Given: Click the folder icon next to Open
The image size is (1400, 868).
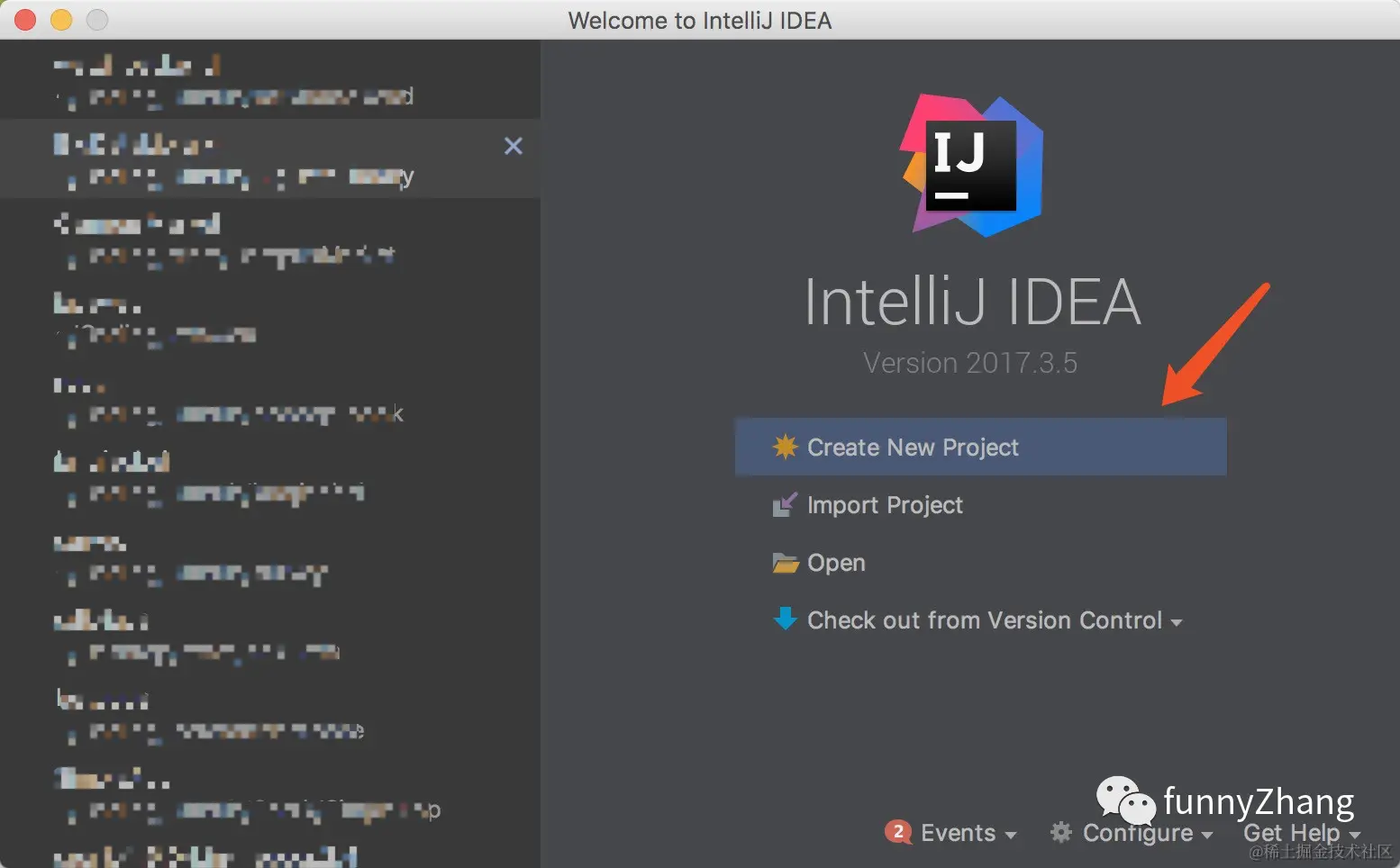Looking at the screenshot, I should tap(786, 563).
